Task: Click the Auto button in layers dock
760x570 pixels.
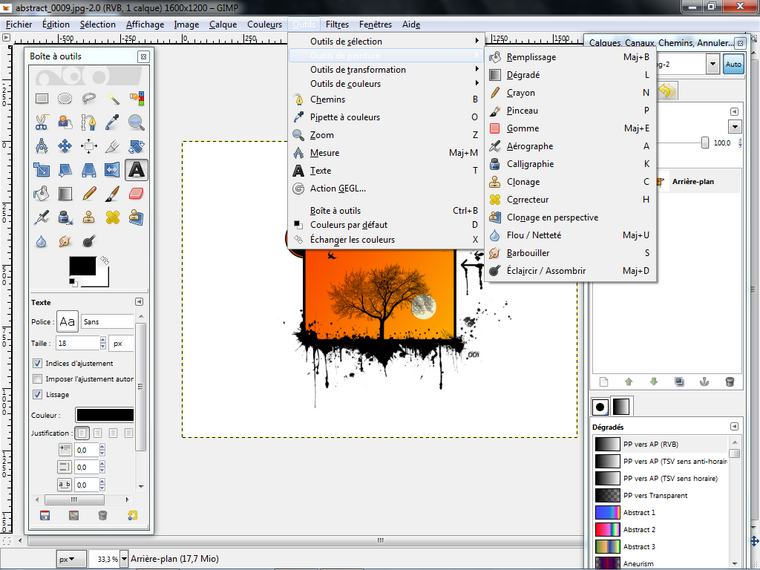Action: 733,64
